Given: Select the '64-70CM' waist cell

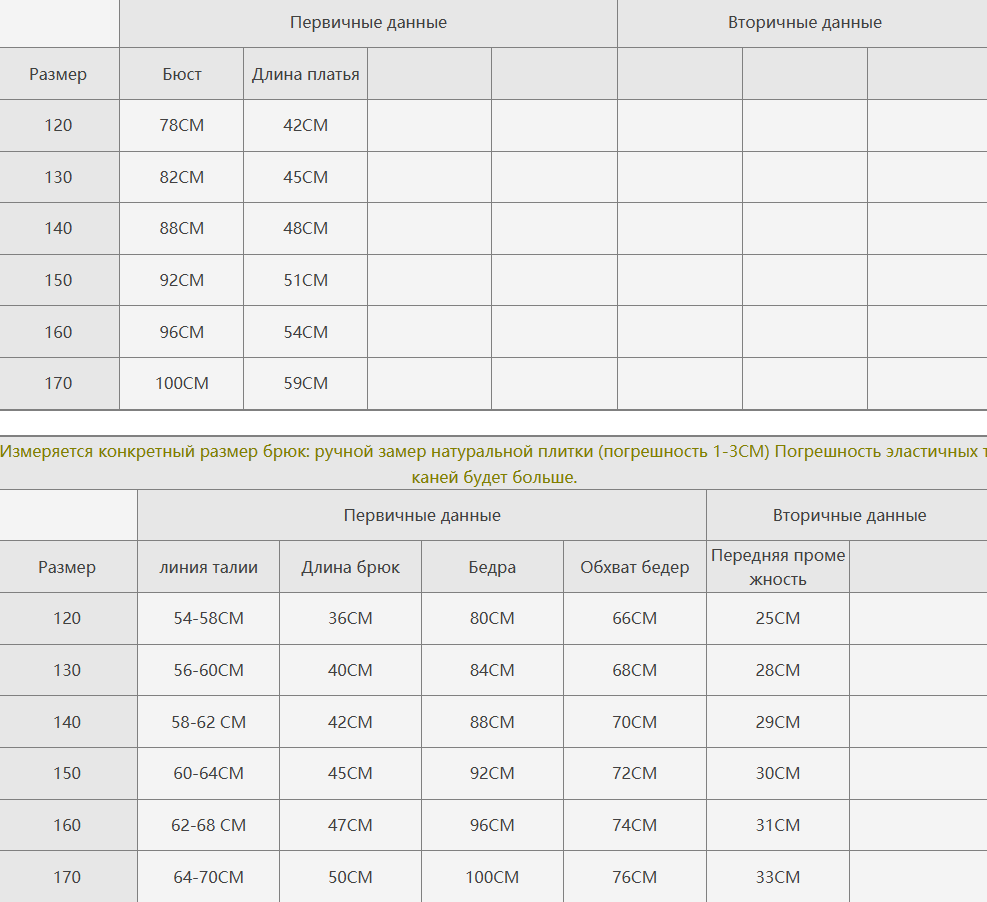Looking at the screenshot, I should coord(208,877).
